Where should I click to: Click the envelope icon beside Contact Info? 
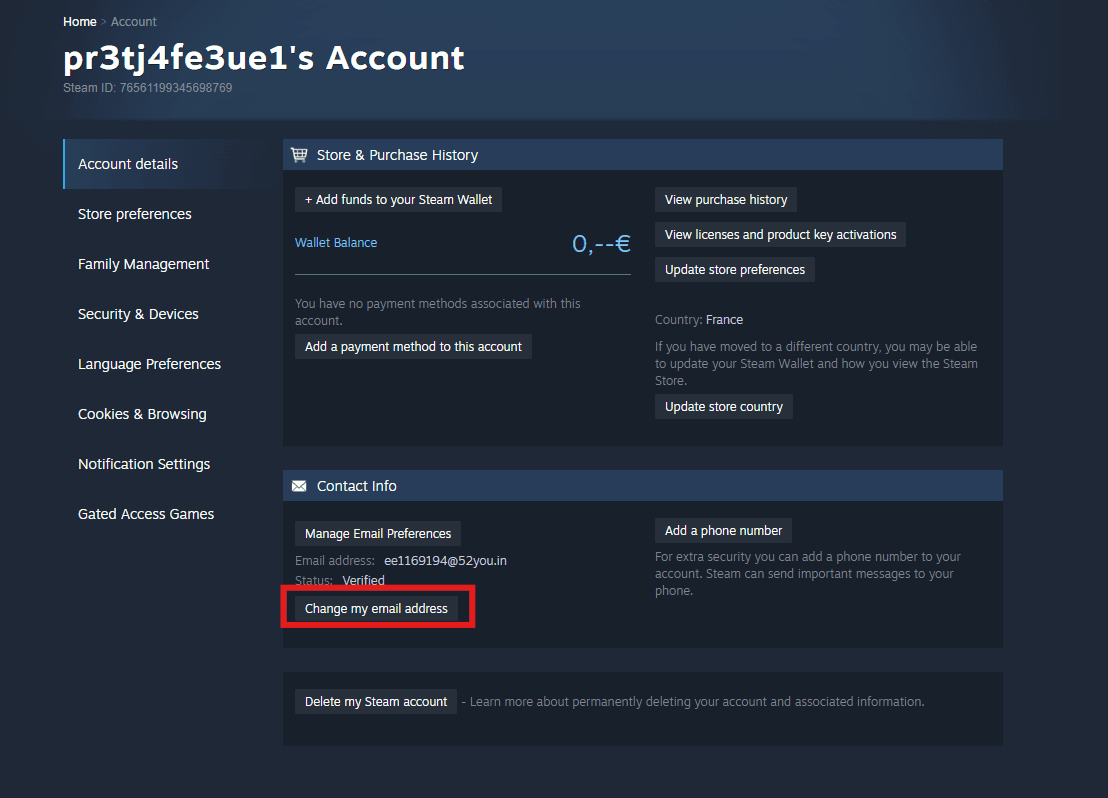pyautogui.click(x=300, y=486)
